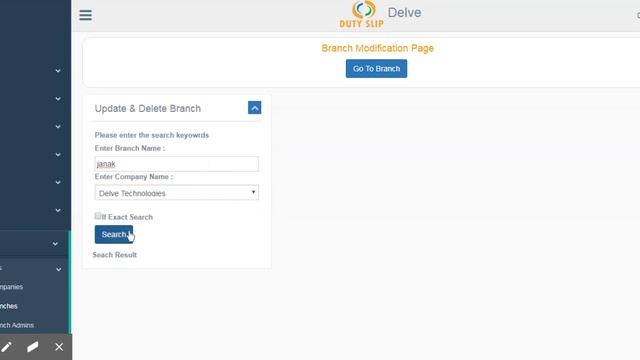Expand the second sidebar menu chevron
The image size is (640, 360).
pos(58,99)
